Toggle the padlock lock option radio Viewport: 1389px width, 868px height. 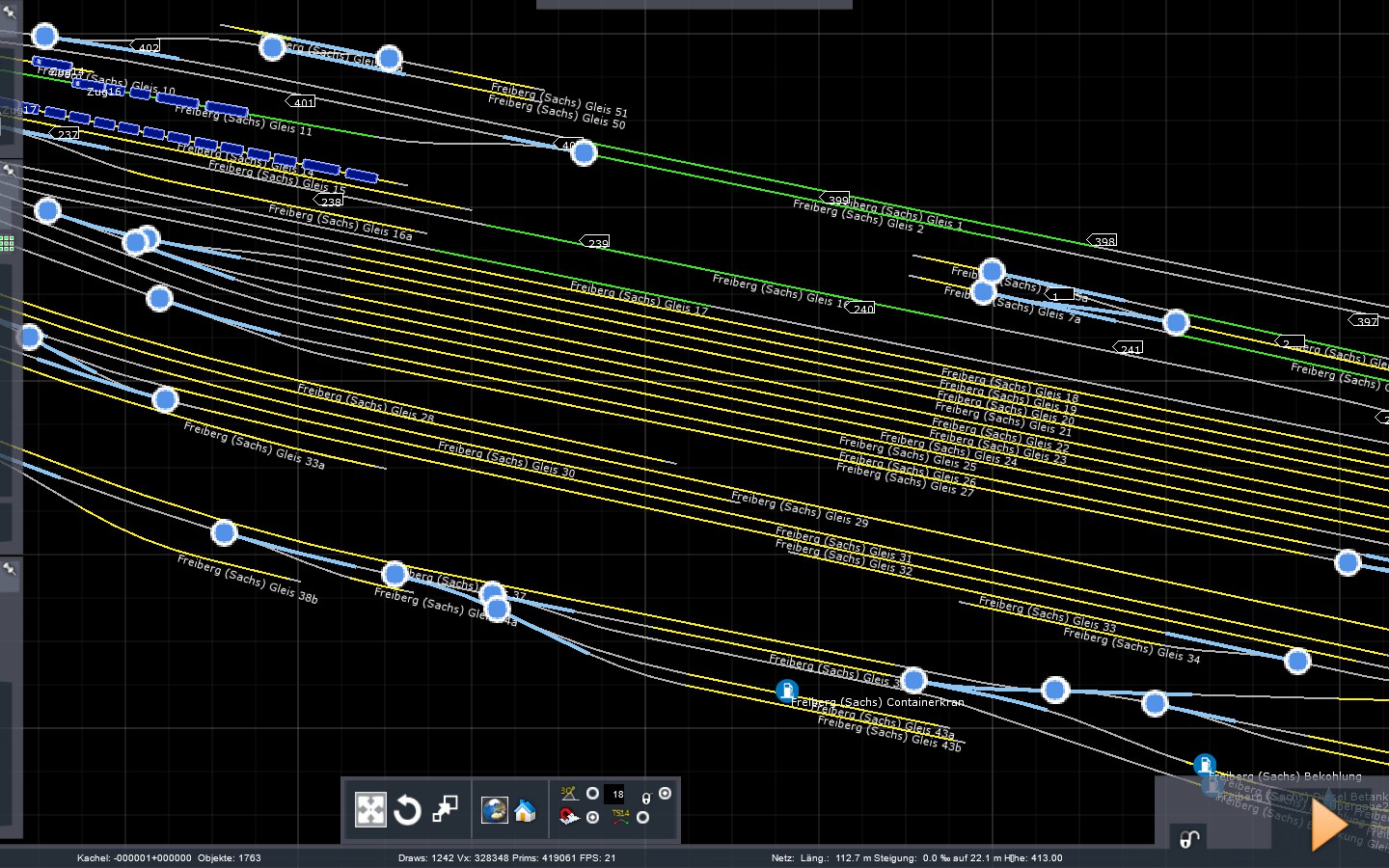click(x=665, y=794)
